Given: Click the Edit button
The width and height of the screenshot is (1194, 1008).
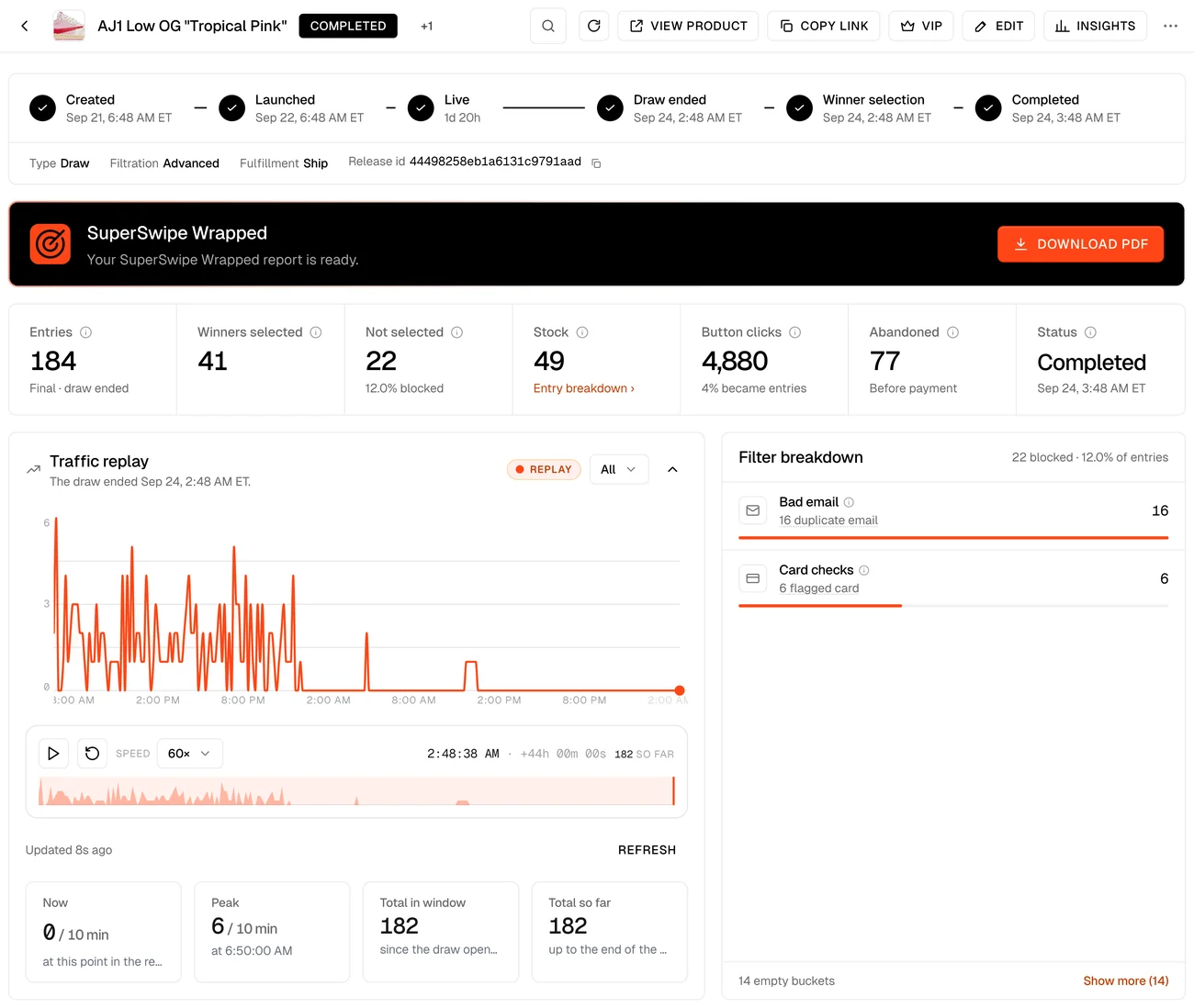Looking at the screenshot, I should pyautogui.click(x=998, y=26).
